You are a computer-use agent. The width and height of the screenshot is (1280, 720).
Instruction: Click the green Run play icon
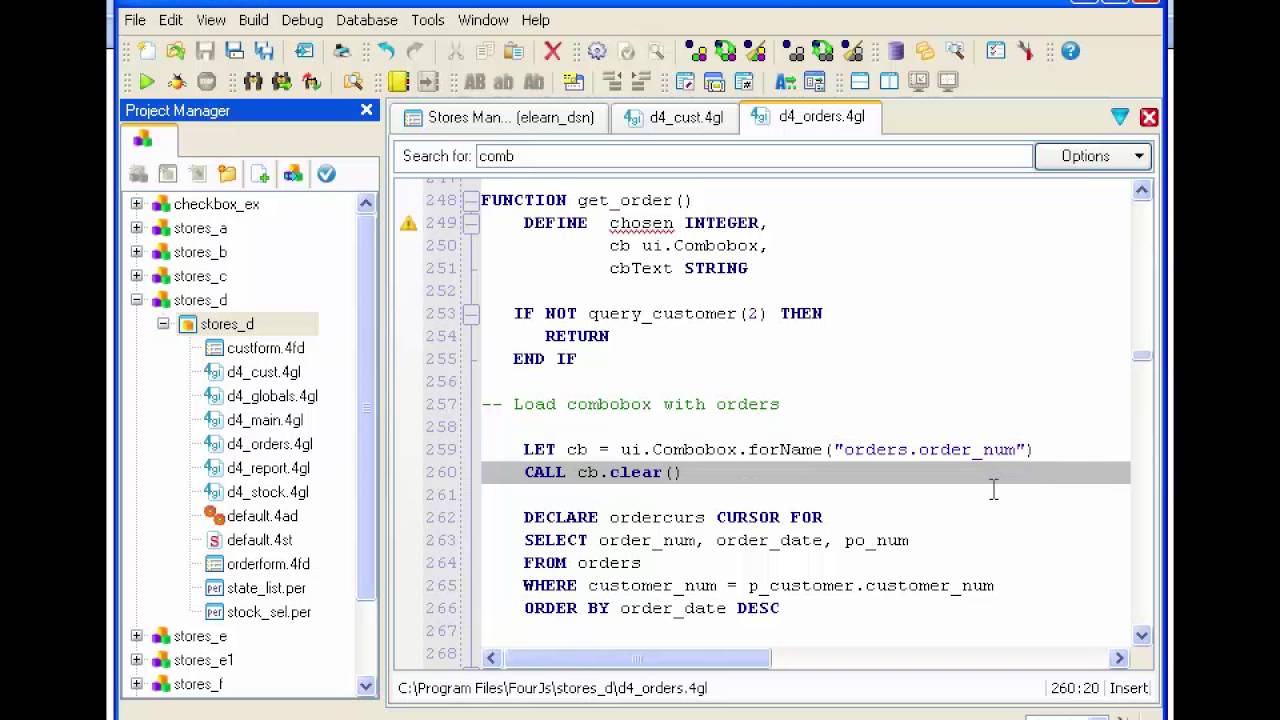pos(147,82)
